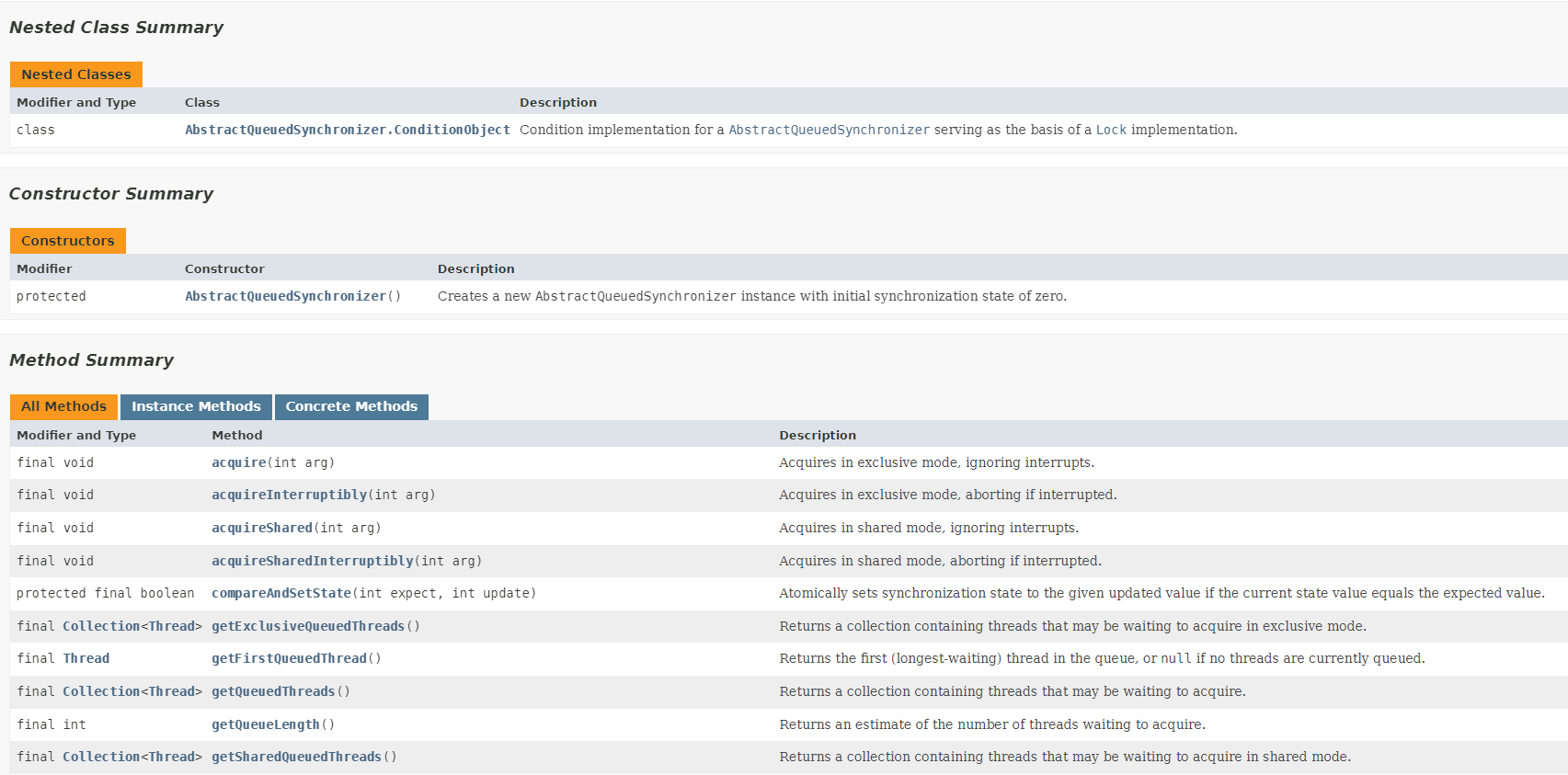Open the AbstractQueuedSynchronizer() constructor link
Screen dimensions: 1568x775
tap(285, 296)
